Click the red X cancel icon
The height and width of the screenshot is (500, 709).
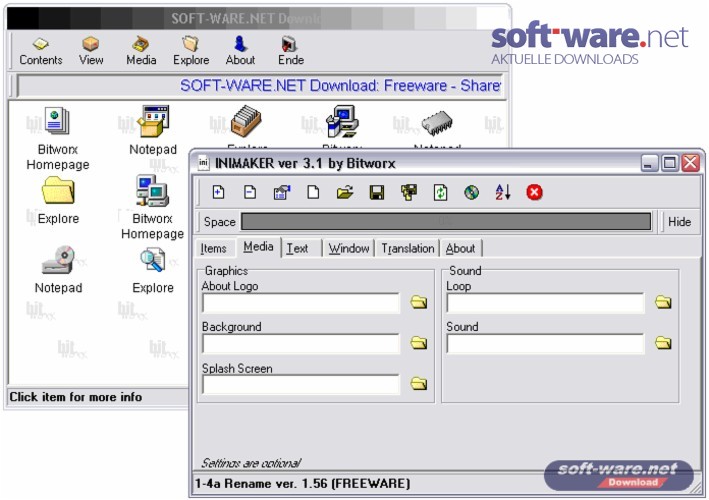[x=534, y=192]
